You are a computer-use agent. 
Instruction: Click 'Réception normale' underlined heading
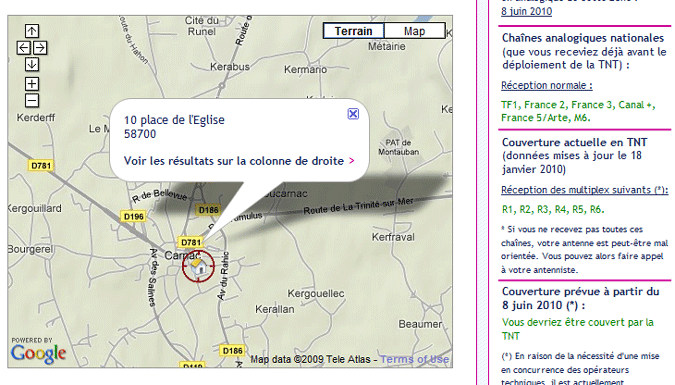[547, 85]
